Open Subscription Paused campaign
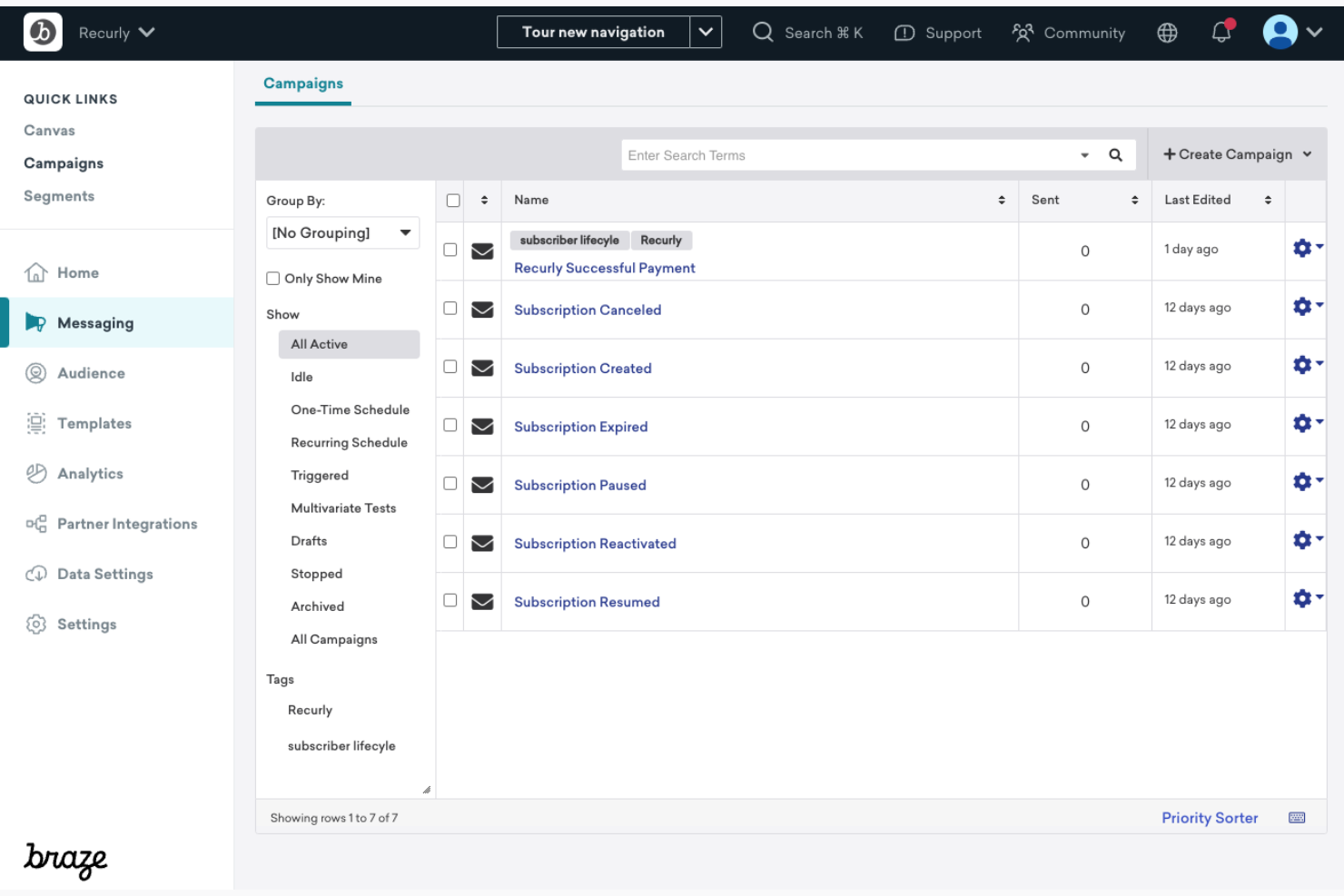 [x=580, y=486]
